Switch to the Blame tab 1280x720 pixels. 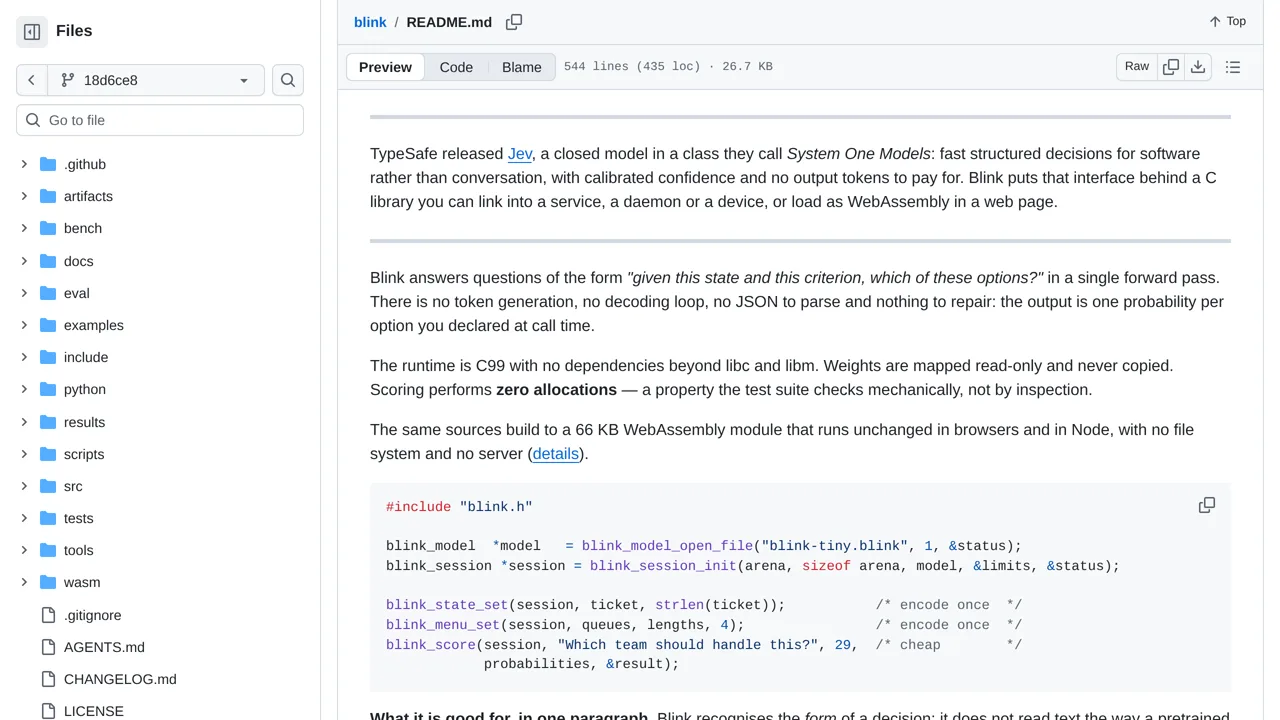tap(522, 67)
